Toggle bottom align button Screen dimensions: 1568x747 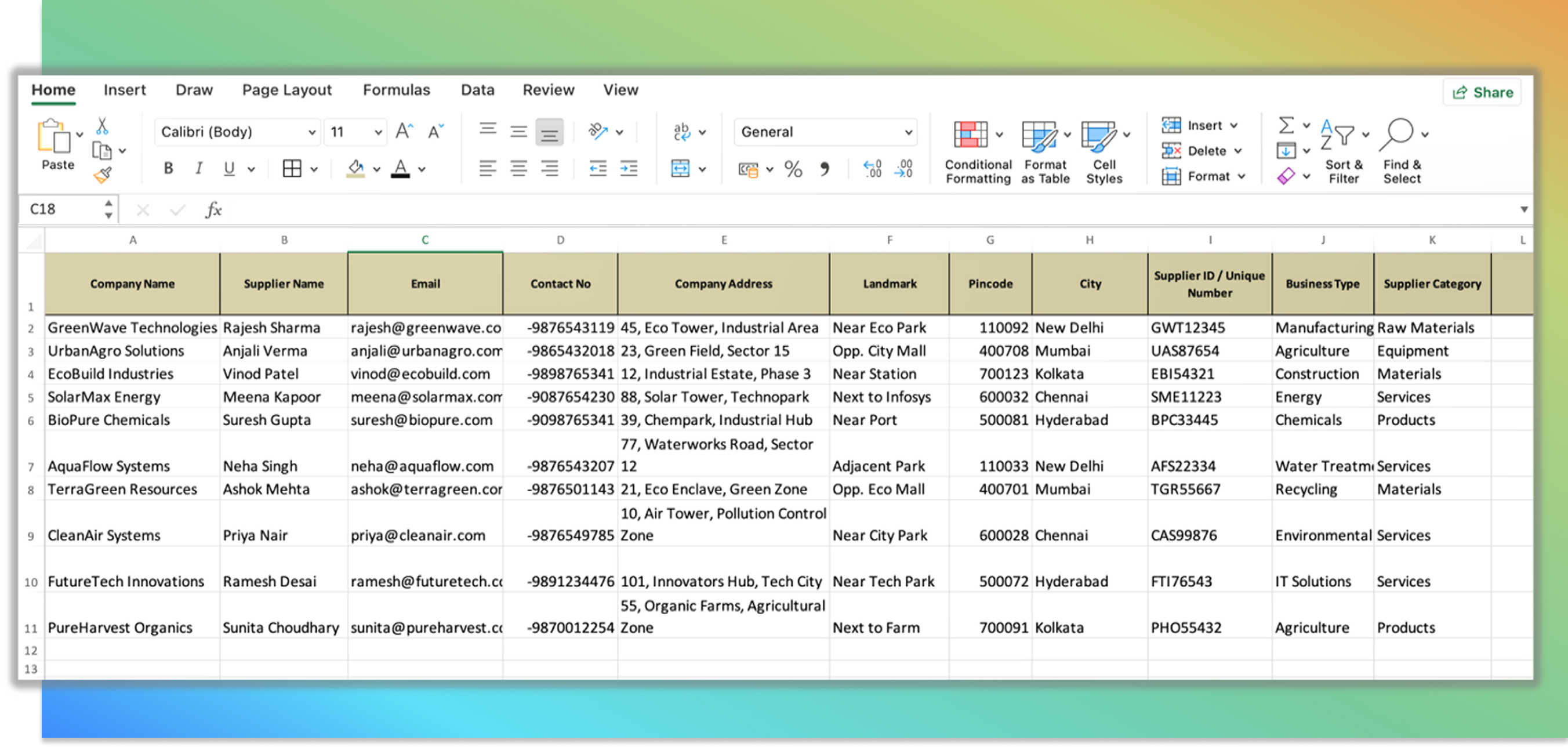pyautogui.click(x=549, y=132)
